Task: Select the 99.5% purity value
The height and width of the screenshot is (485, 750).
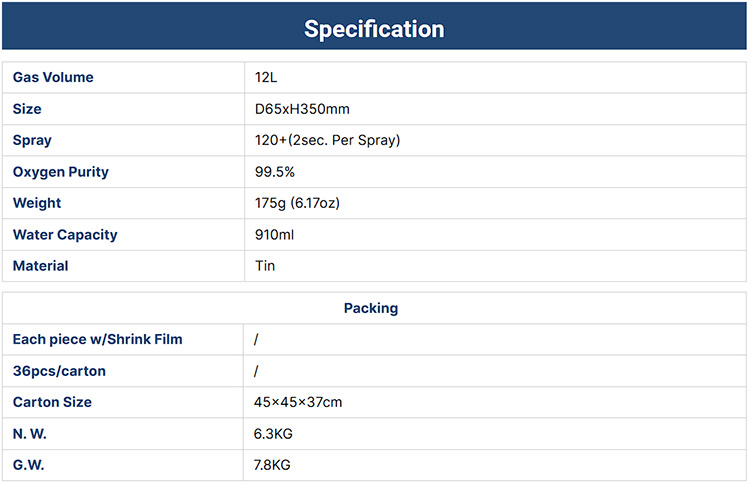Action: [275, 172]
